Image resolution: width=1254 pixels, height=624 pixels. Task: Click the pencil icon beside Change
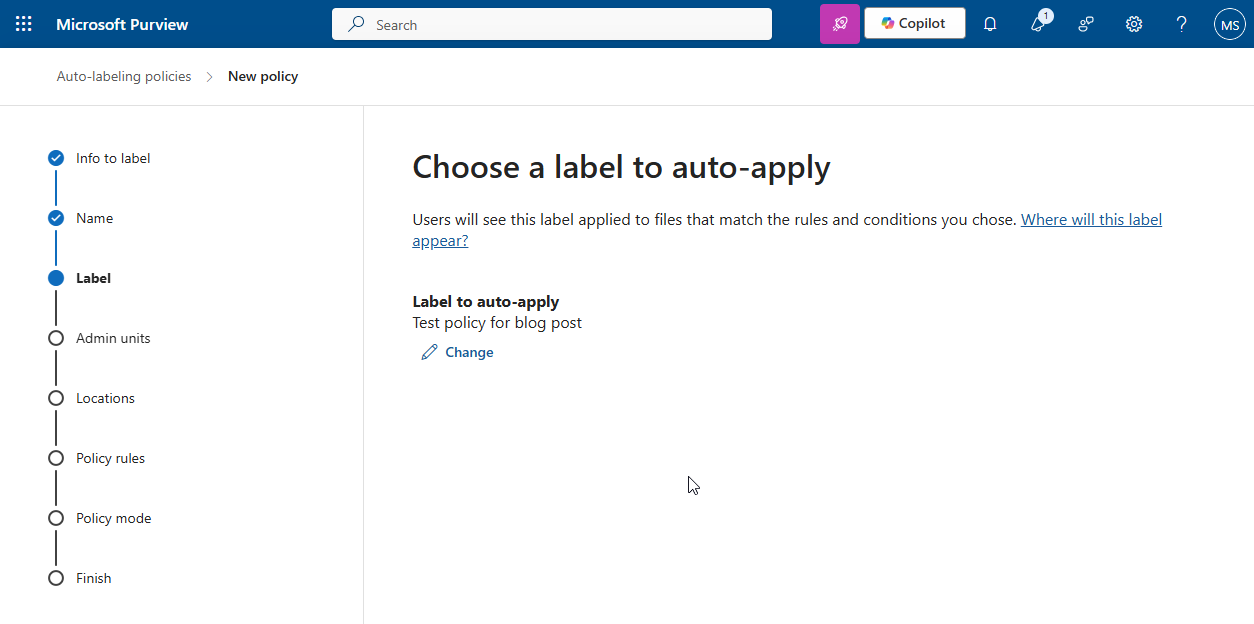click(x=429, y=351)
